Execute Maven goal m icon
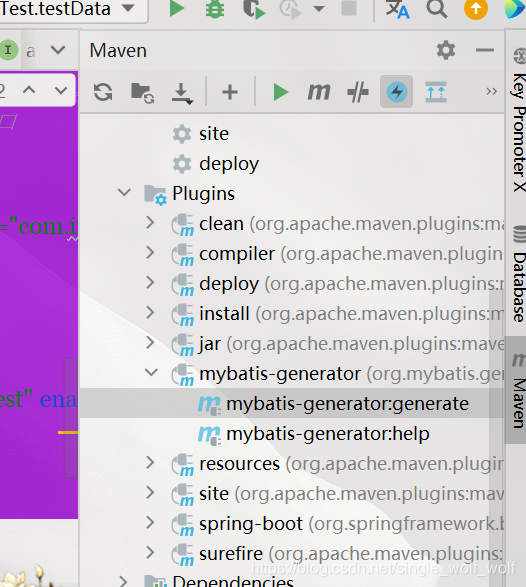The width and height of the screenshot is (526, 587). click(319, 92)
